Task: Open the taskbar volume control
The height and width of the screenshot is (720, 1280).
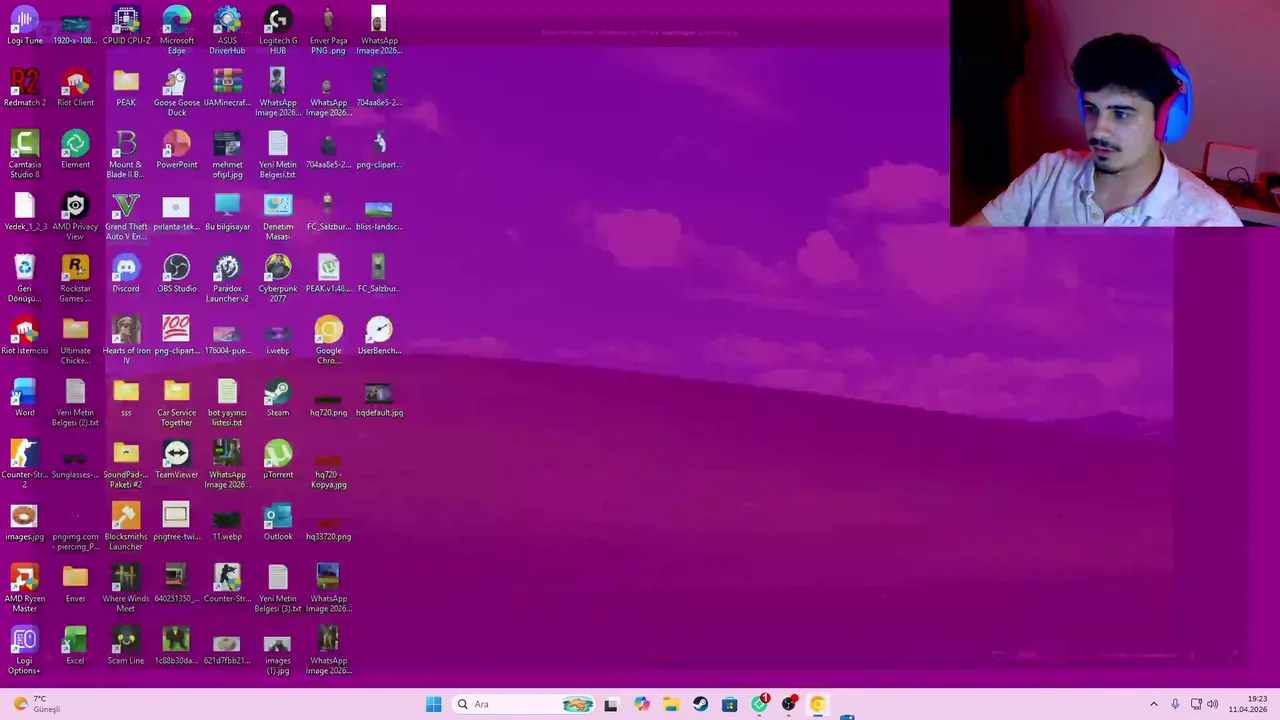Action: click(x=1212, y=704)
